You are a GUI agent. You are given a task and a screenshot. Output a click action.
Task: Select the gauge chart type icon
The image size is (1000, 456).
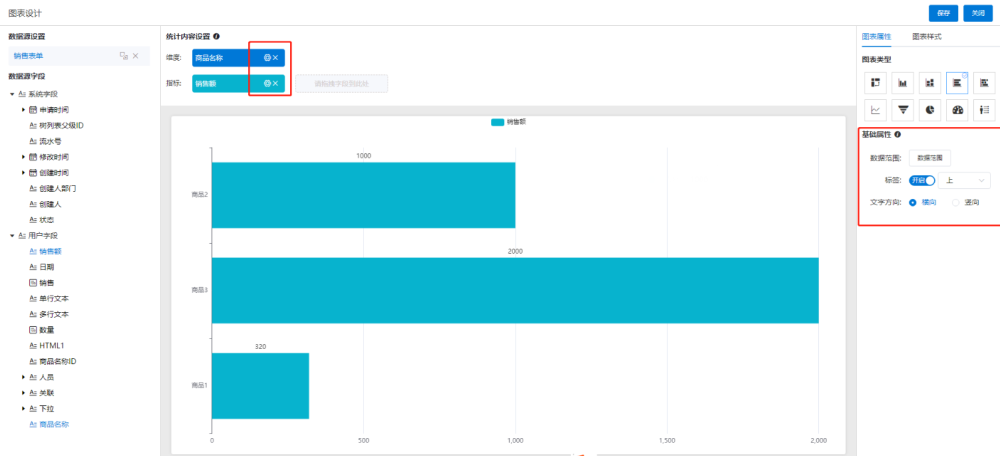(x=957, y=110)
